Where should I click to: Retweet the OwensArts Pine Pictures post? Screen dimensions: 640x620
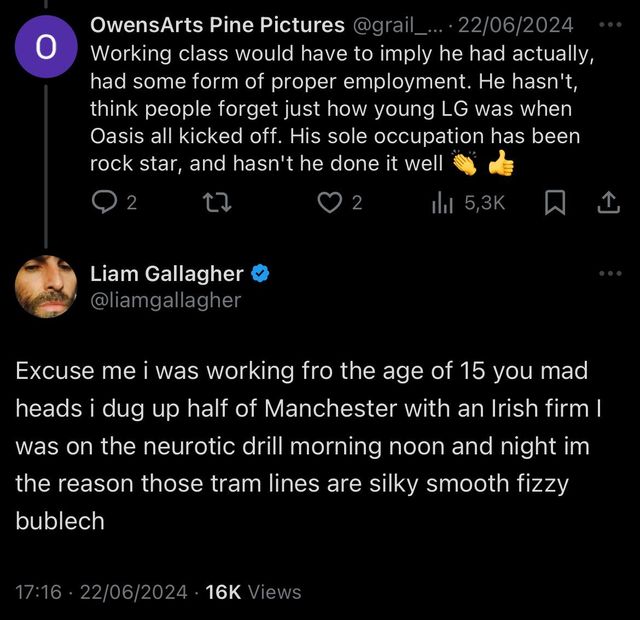pyautogui.click(x=211, y=203)
